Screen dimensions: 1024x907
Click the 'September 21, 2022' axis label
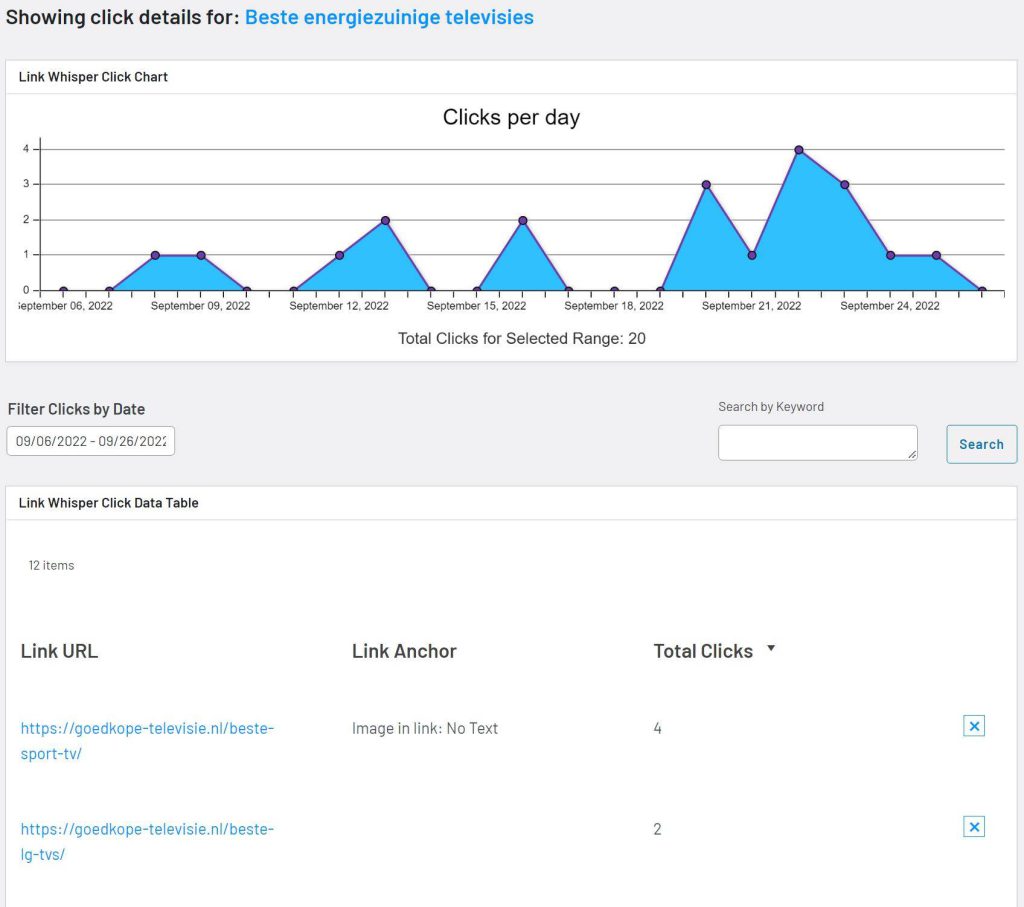[752, 306]
